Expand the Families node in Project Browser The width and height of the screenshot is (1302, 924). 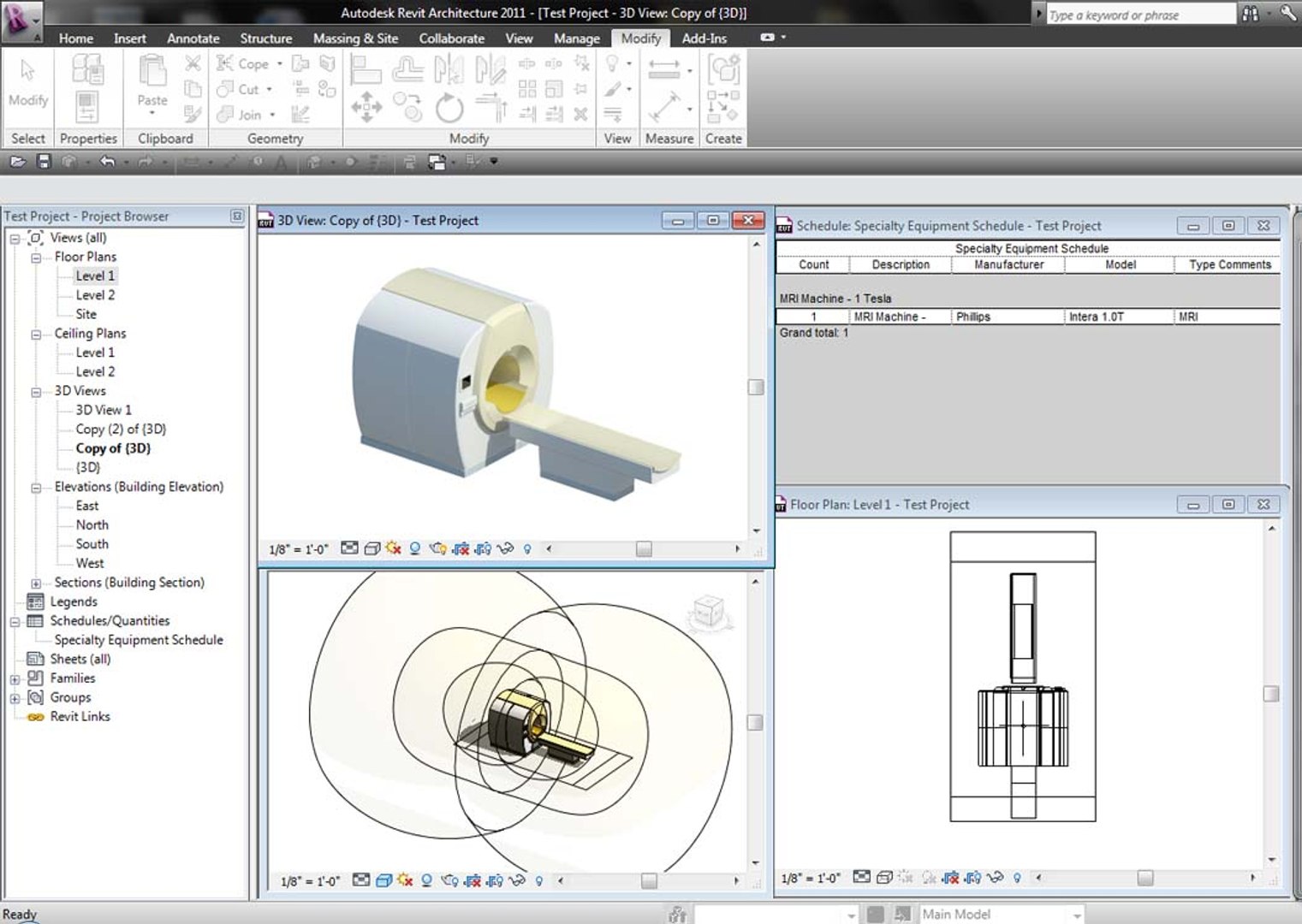coord(15,679)
